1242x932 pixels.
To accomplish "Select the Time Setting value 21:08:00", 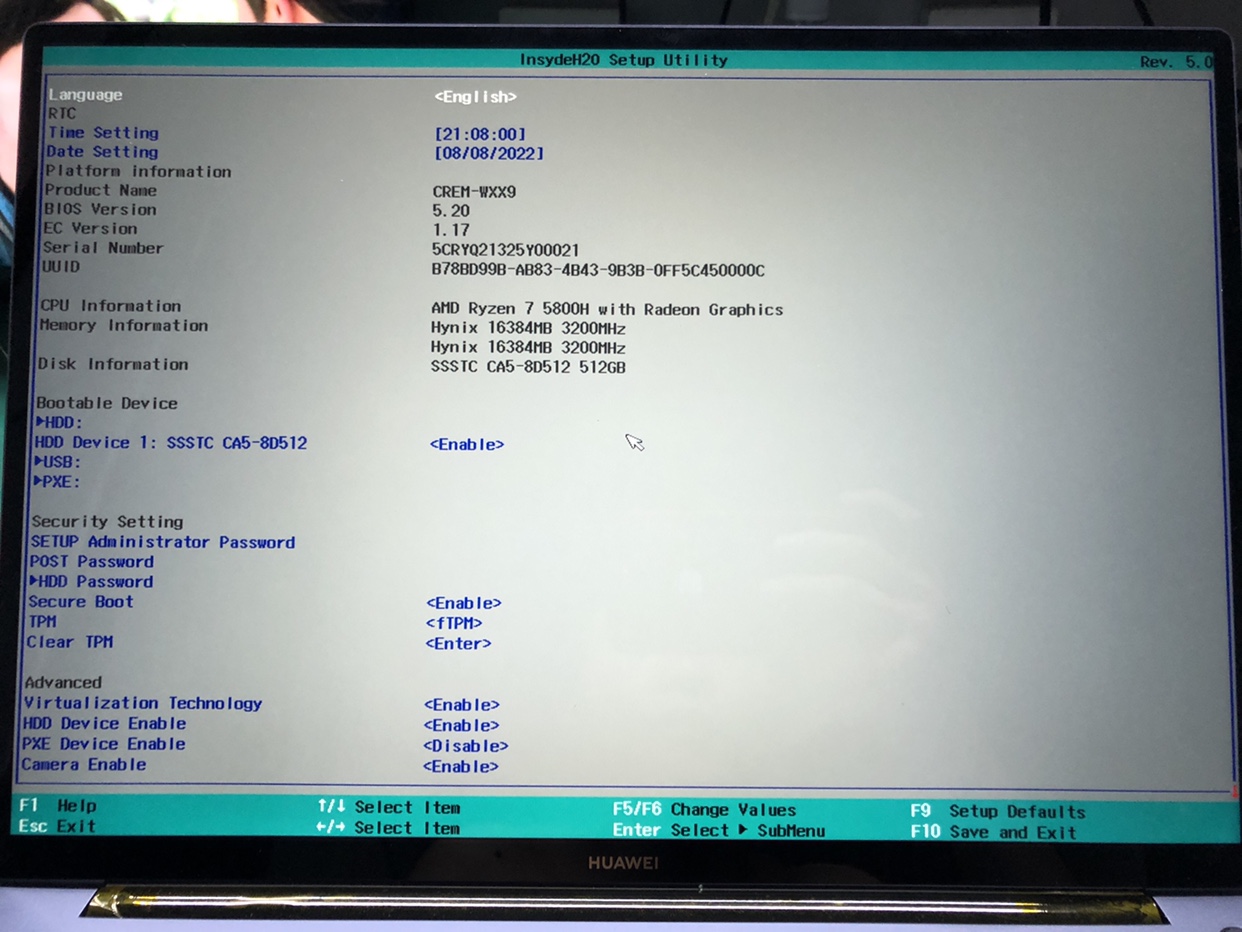I will [479, 134].
